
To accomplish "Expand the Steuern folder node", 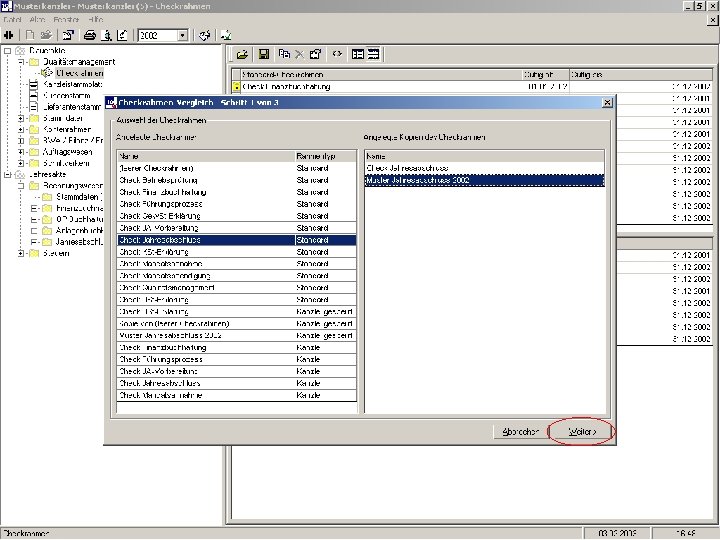I will pos(21,253).
